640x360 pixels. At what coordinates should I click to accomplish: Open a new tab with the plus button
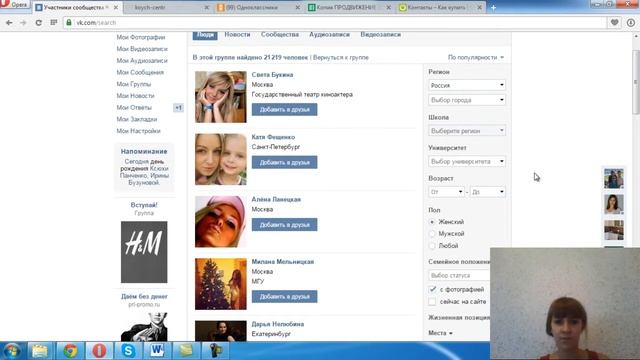pyautogui.click(x=493, y=7)
